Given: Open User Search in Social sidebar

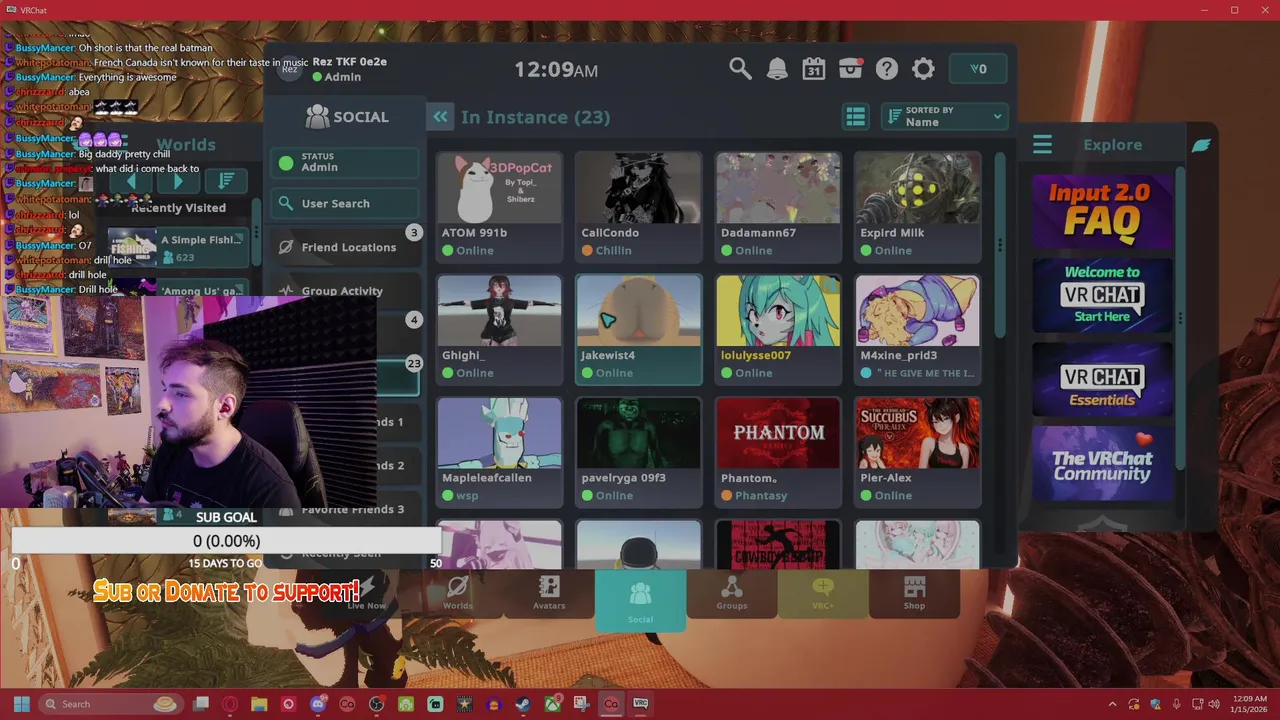Looking at the screenshot, I should click(x=345, y=203).
